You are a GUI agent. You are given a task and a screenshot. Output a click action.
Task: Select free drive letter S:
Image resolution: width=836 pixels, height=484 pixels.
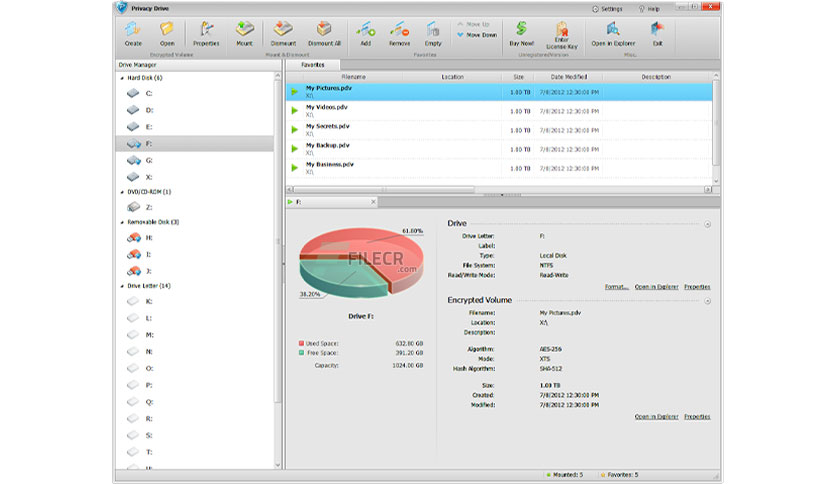[x=195, y=435]
